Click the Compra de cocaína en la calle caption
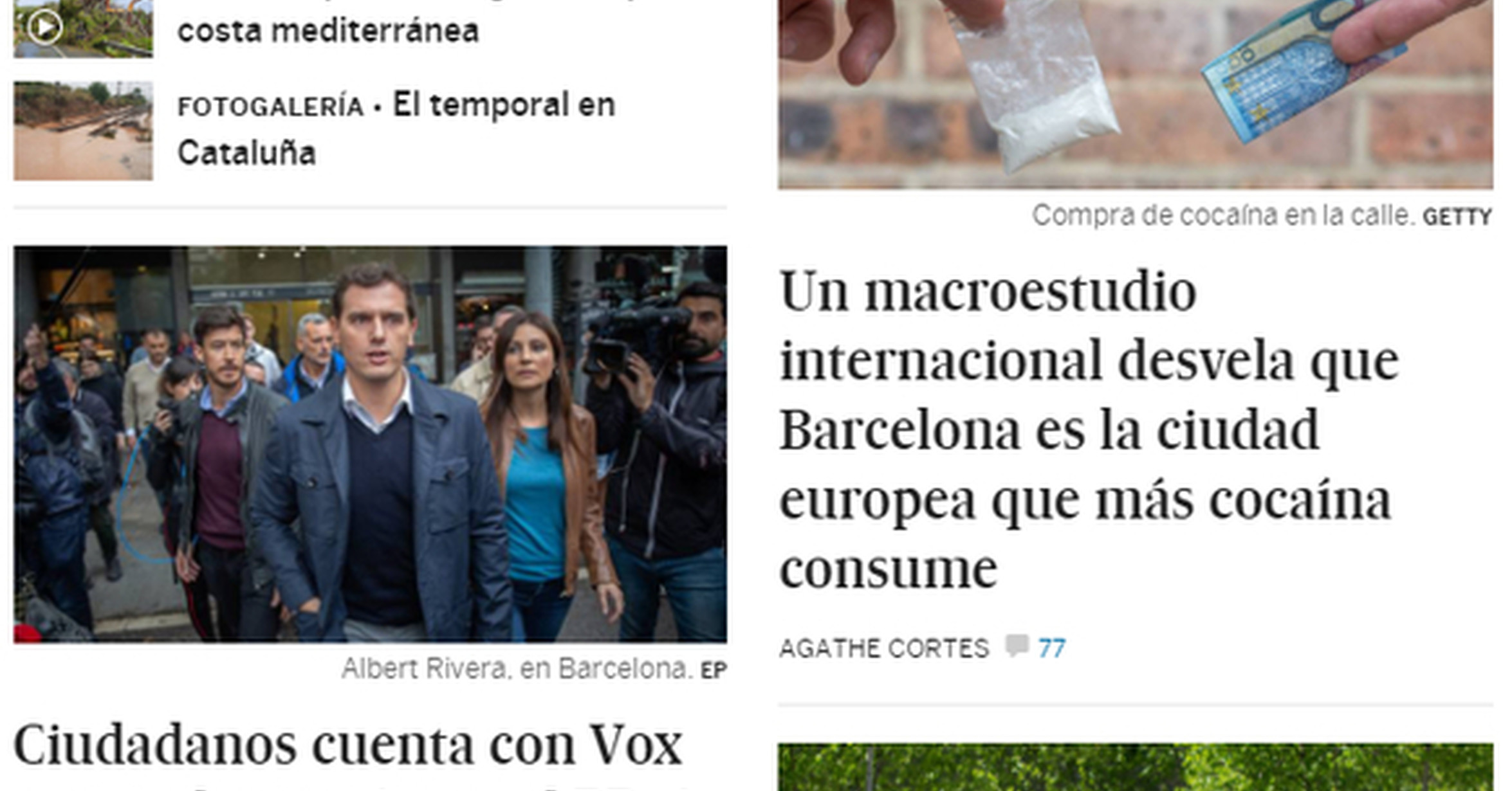The image size is (1512, 791). [1224, 215]
